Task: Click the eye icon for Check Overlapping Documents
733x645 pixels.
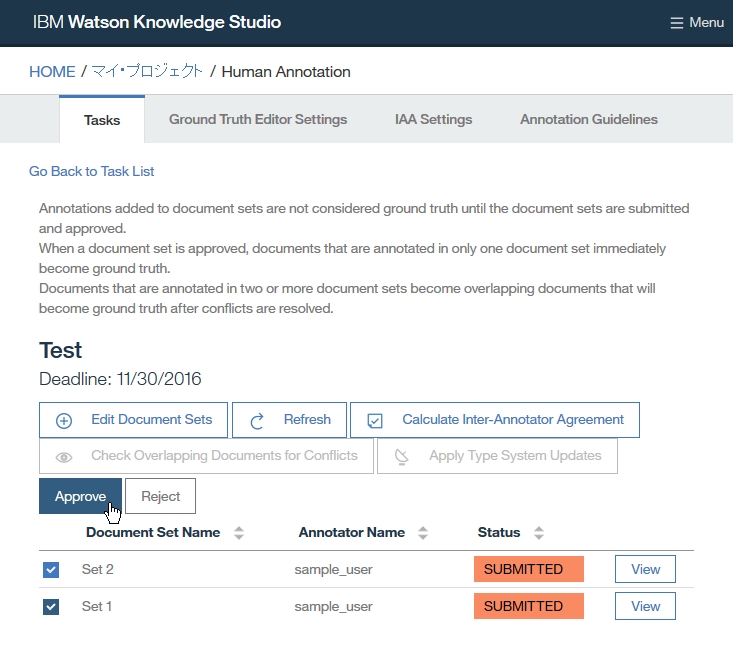Action: tap(64, 457)
